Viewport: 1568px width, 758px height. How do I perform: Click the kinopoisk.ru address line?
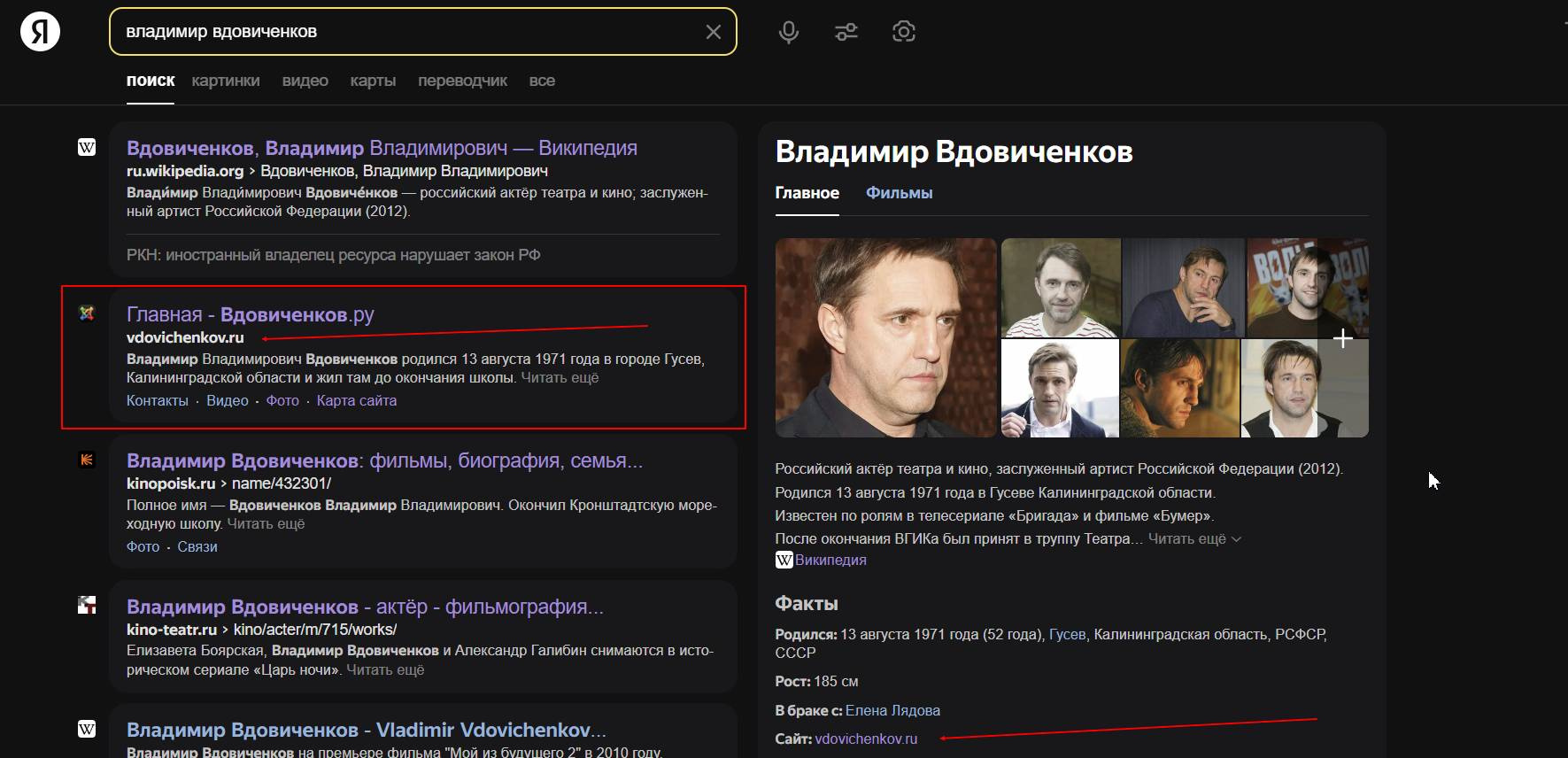click(228, 483)
